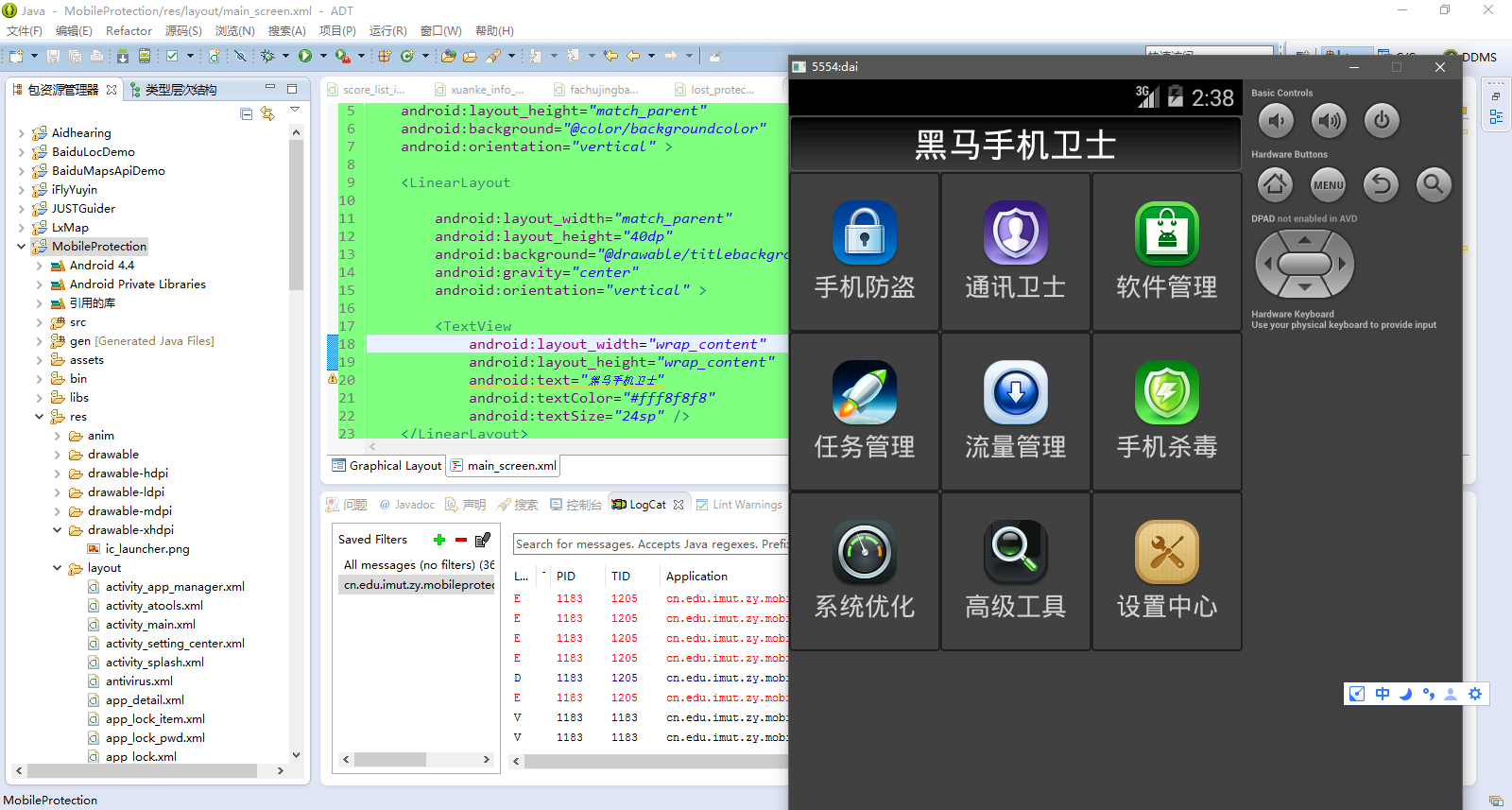Viewport: 1512px width, 810px height.
Task: Click the emulator DPAD center control
Action: tap(1304, 264)
